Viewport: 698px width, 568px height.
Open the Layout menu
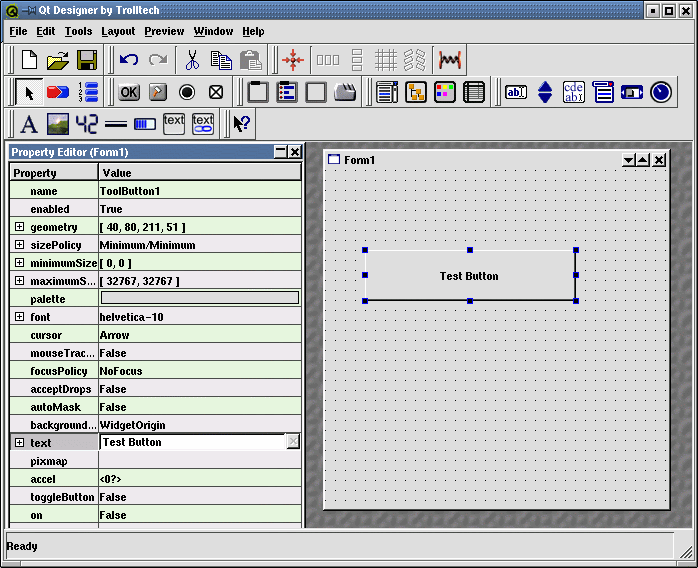[x=118, y=32]
